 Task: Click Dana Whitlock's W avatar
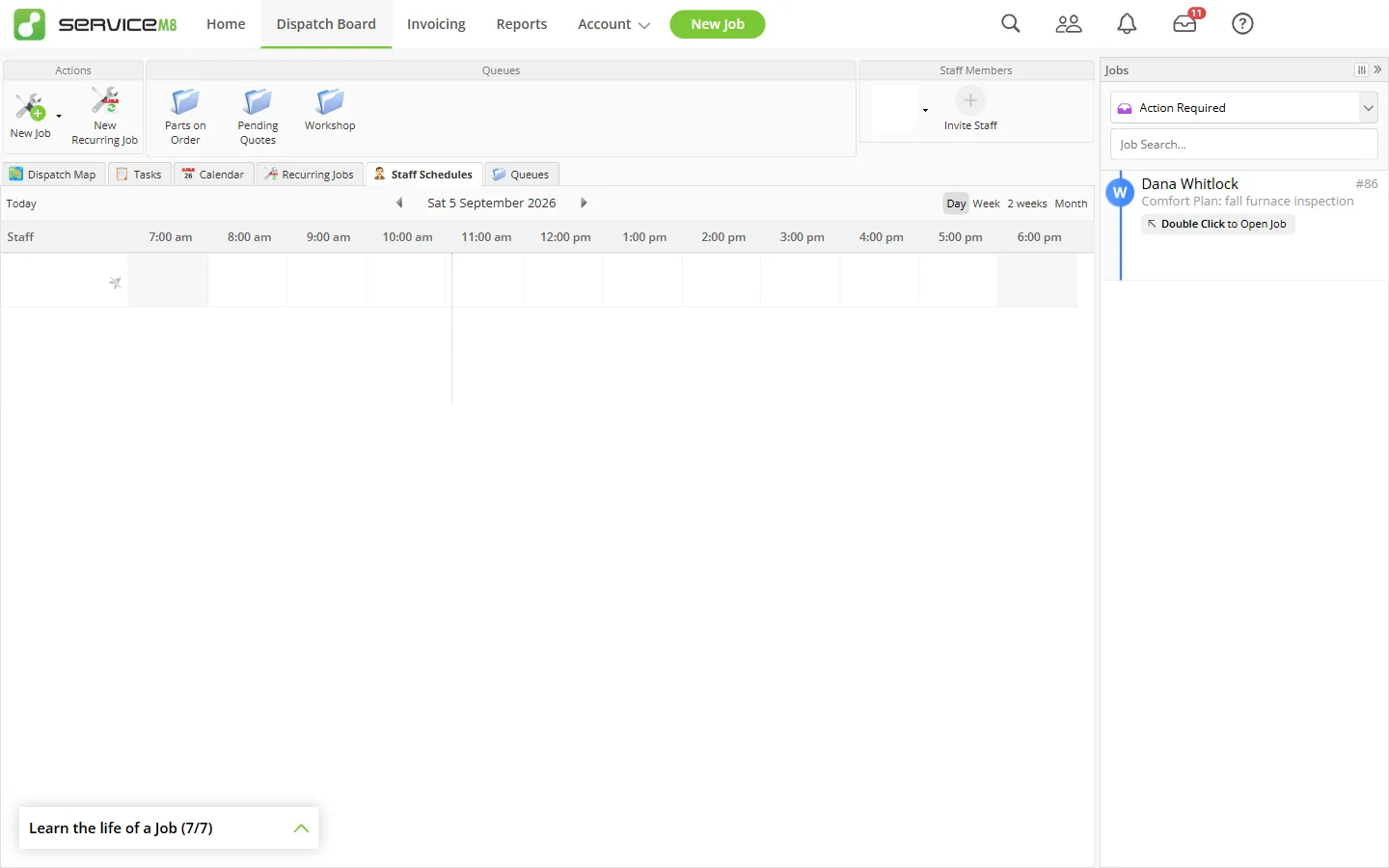click(x=1120, y=192)
